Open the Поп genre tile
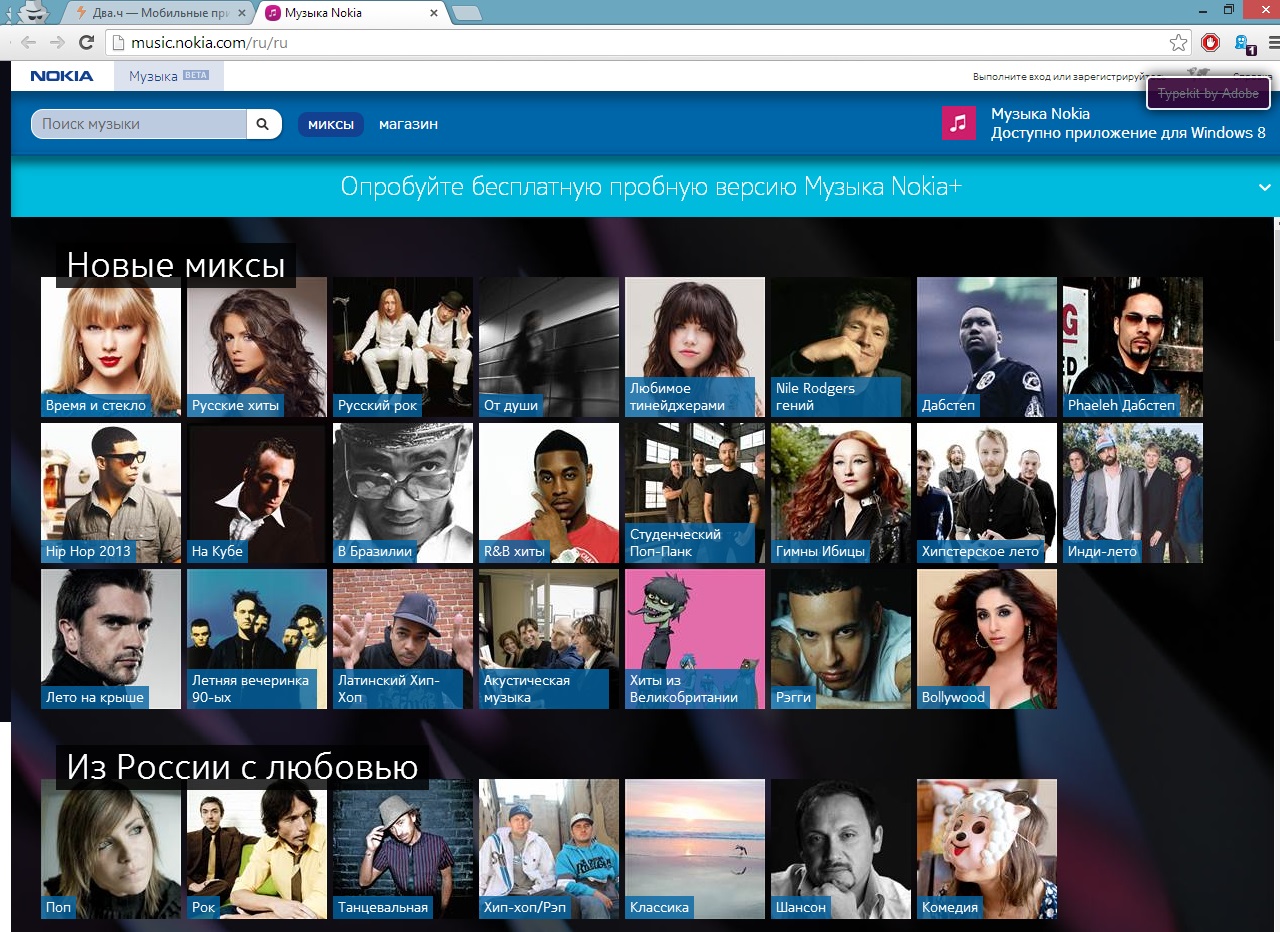The width and height of the screenshot is (1280, 932). (111, 849)
